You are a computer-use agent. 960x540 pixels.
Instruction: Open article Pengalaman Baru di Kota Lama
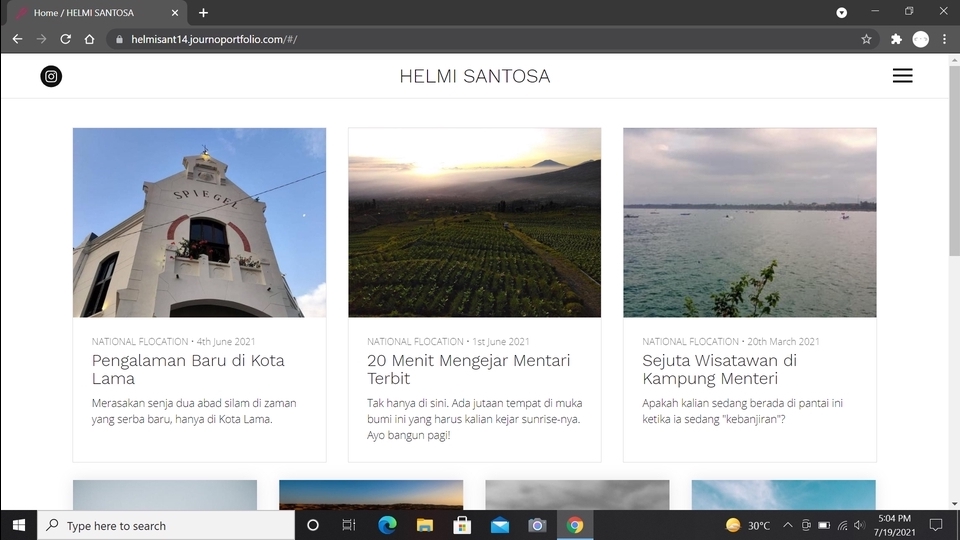pyautogui.click(x=188, y=369)
